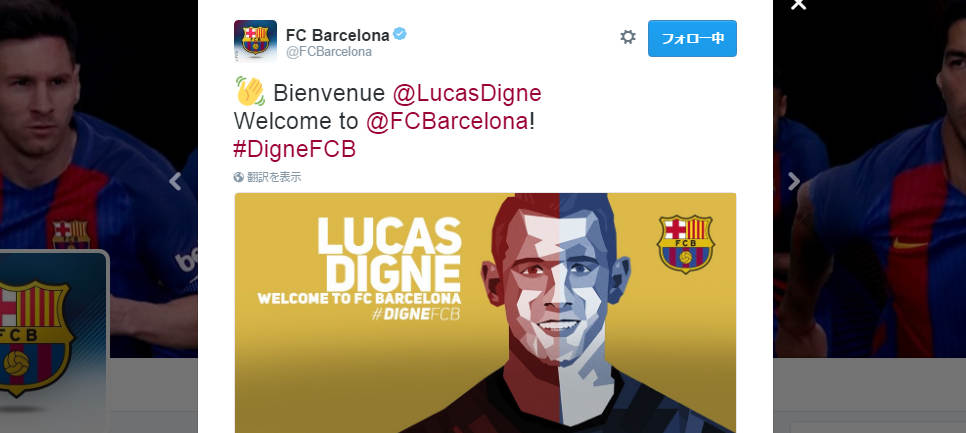Click the @FCBarcelona mention in tweet text
966x433 pixels.
pyautogui.click(x=447, y=121)
